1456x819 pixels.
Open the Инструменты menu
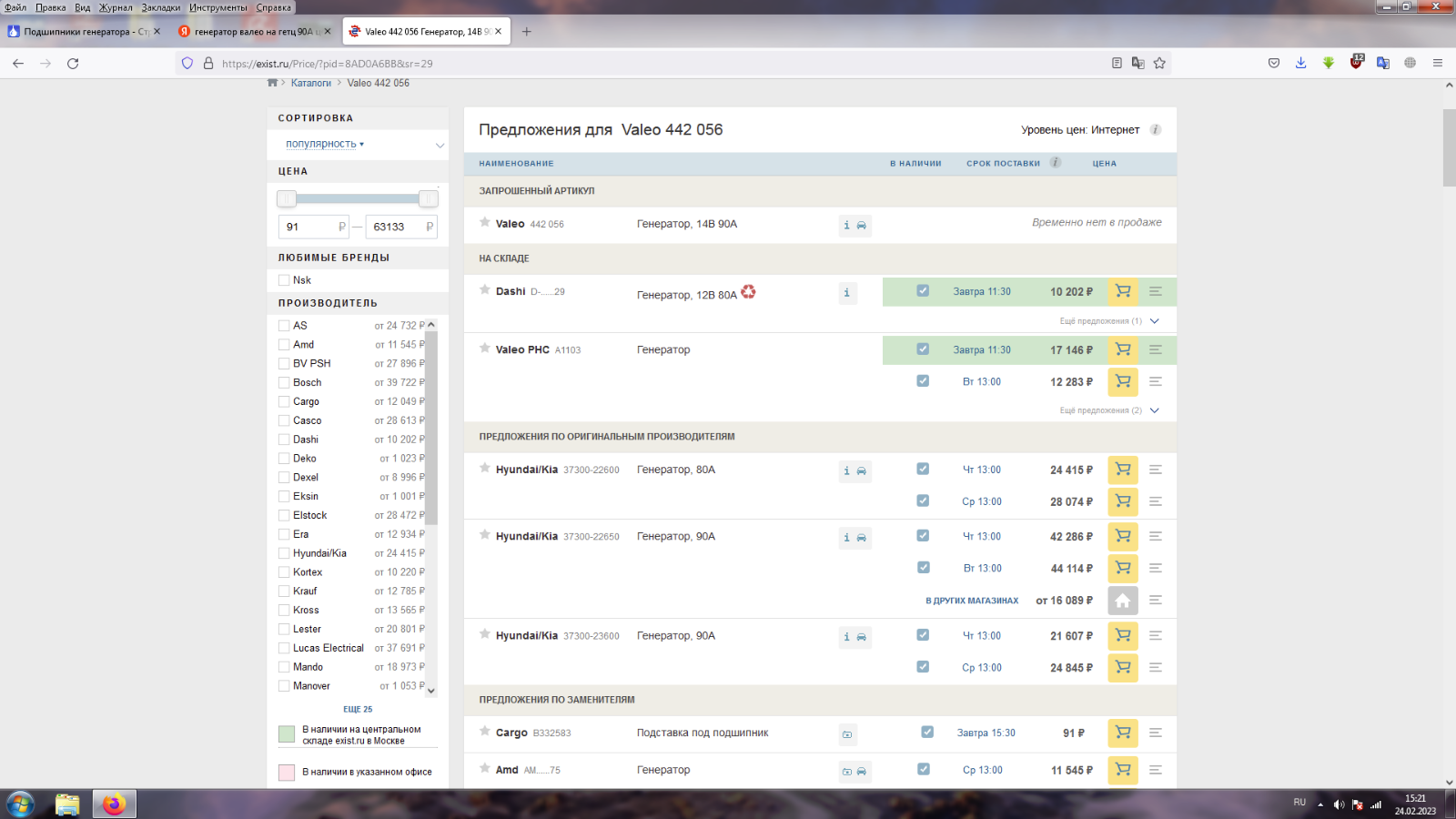point(218,7)
